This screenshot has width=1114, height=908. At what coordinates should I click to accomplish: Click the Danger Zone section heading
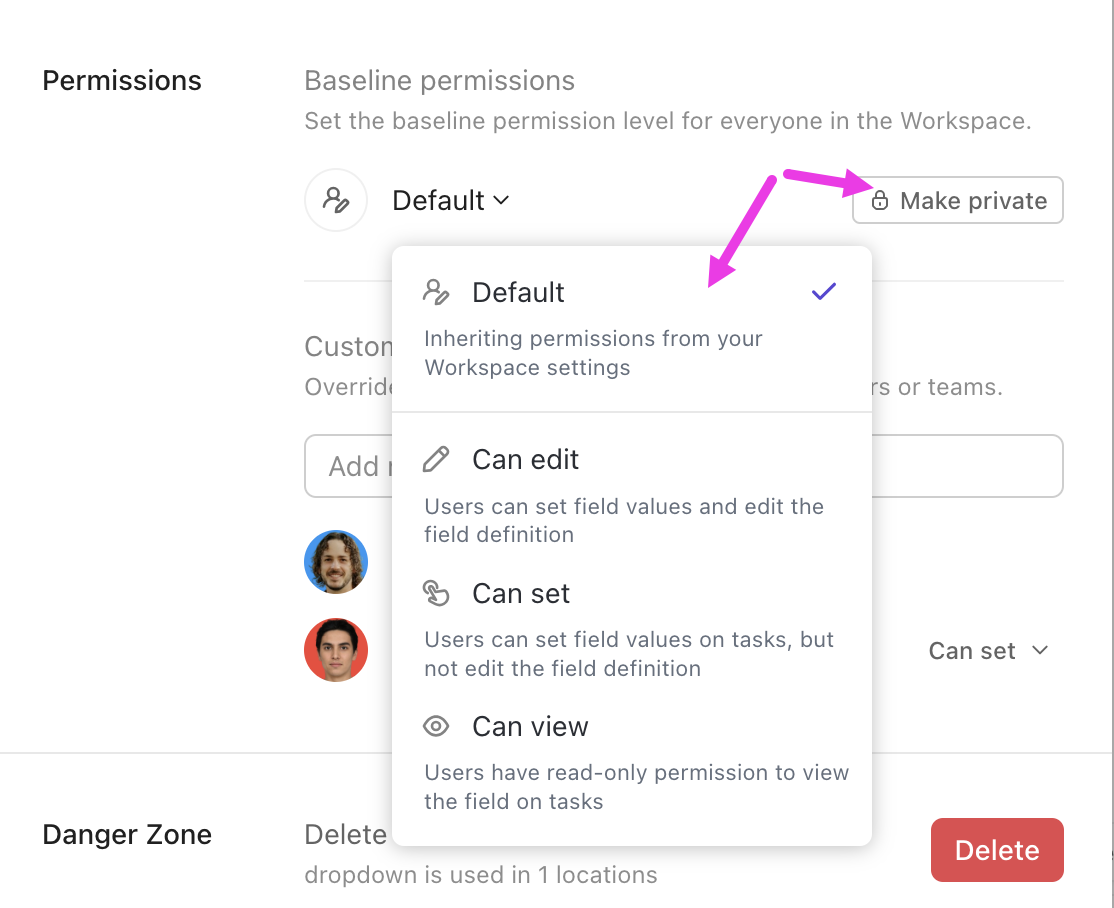(127, 834)
